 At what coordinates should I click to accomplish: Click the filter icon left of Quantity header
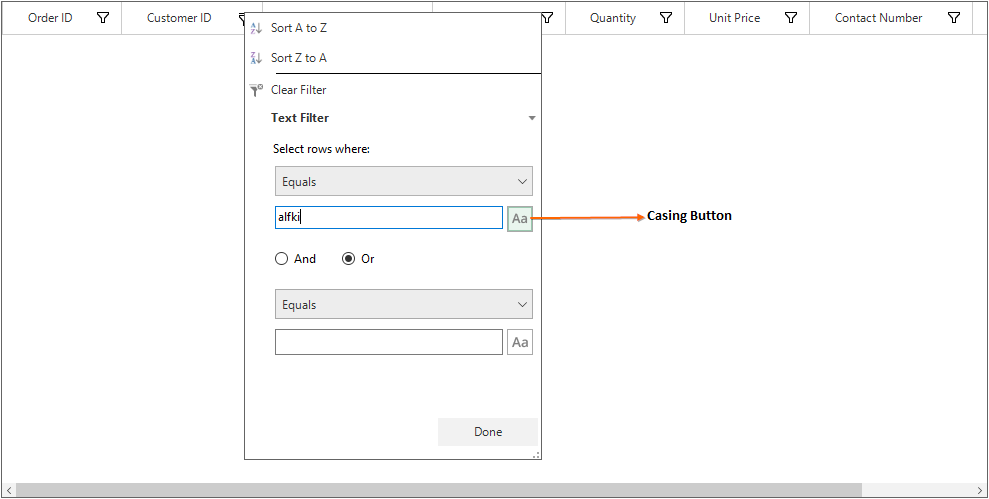point(547,18)
